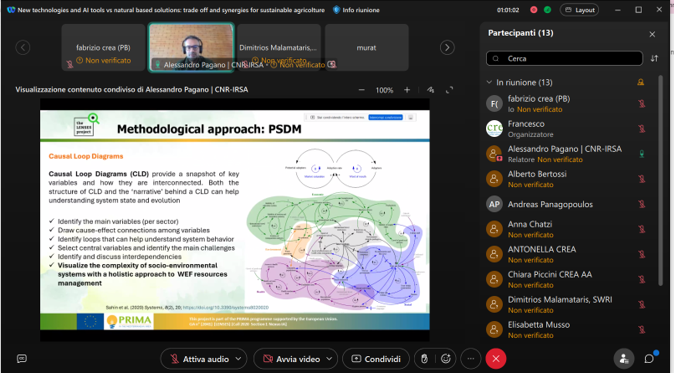Open the more options ellipsis button
Image resolution: width=674 pixels, height=373 pixels.
(471, 358)
